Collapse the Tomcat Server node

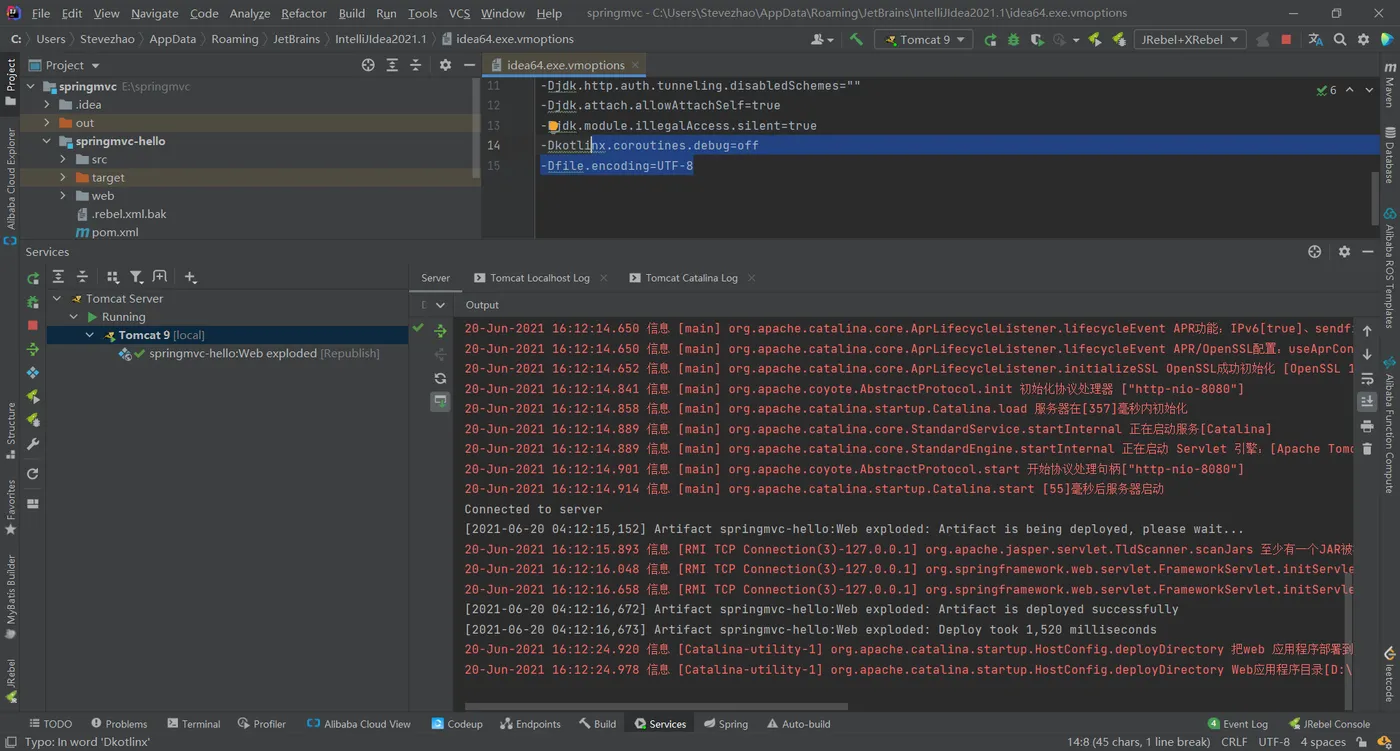point(57,299)
